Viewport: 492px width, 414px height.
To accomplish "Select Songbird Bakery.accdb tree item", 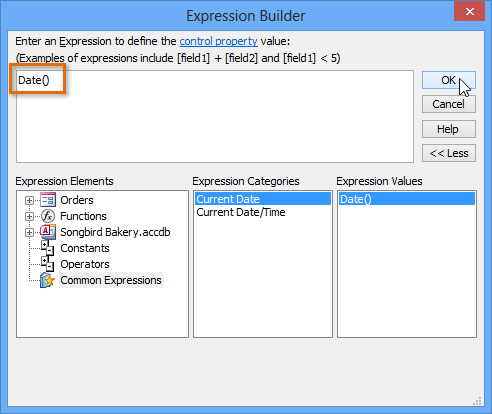I will [x=115, y=232].
